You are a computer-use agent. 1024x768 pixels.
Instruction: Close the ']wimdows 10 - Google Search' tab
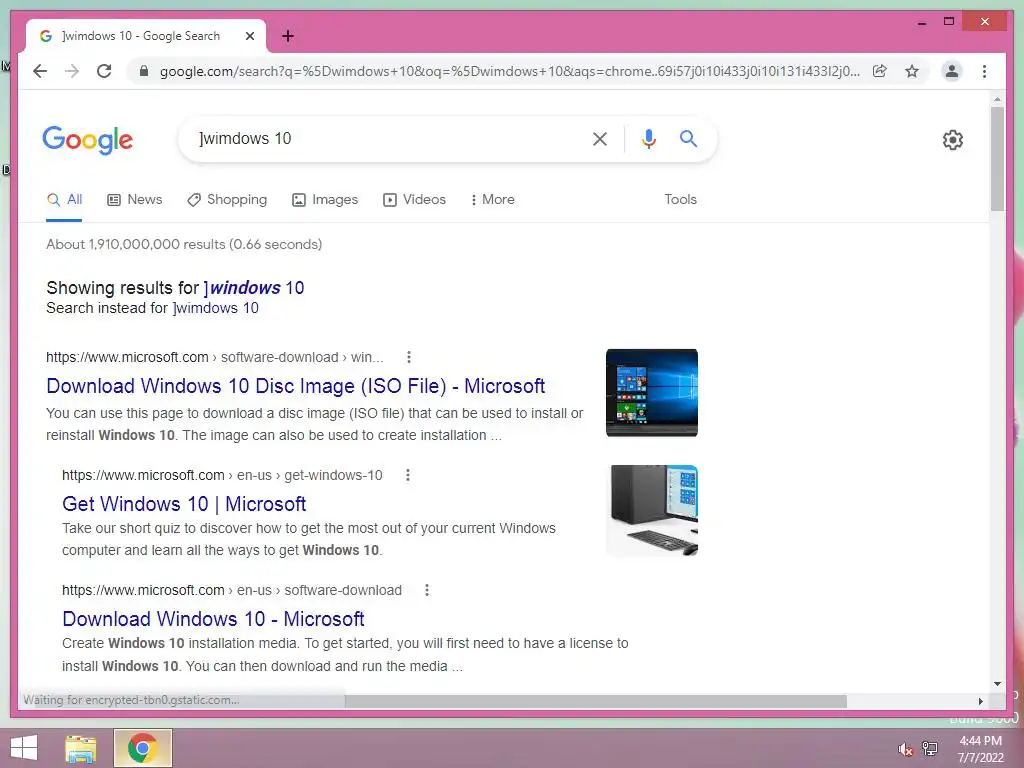point(249,36)
